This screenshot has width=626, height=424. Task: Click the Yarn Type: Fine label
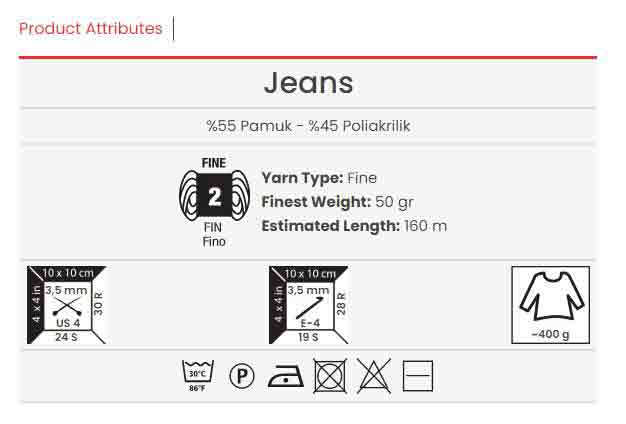click(319, 178)
